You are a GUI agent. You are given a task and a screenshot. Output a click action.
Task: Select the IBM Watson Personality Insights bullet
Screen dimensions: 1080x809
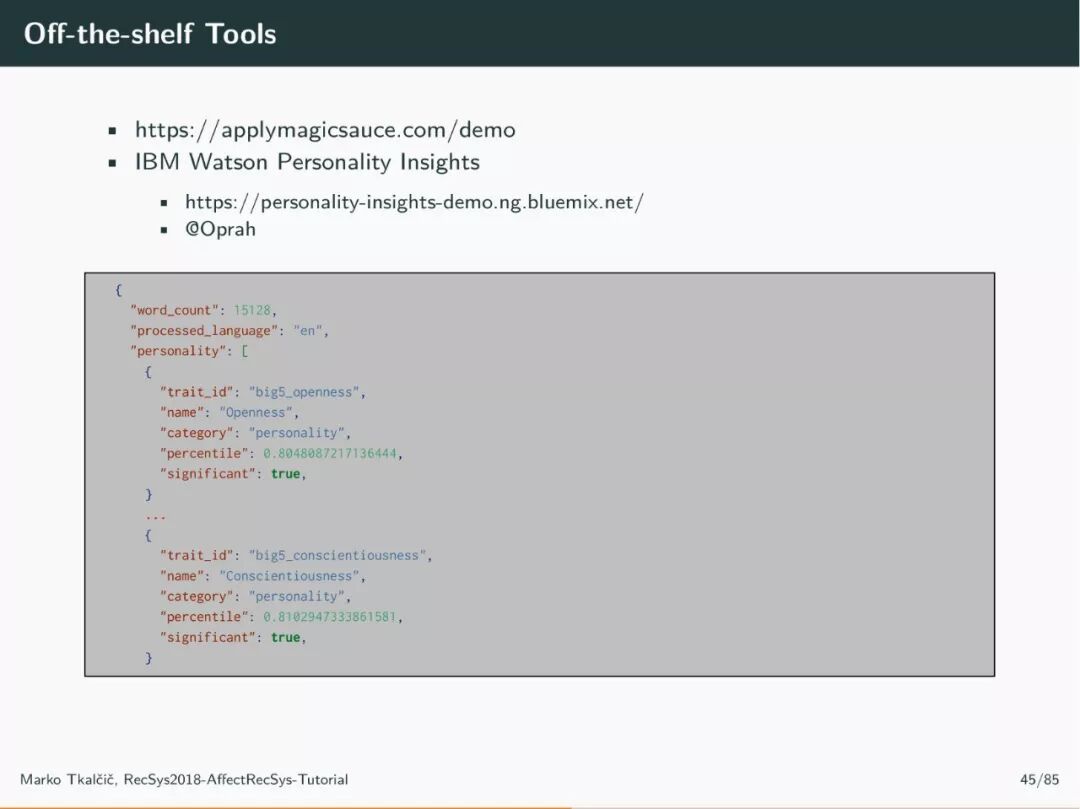307,162
